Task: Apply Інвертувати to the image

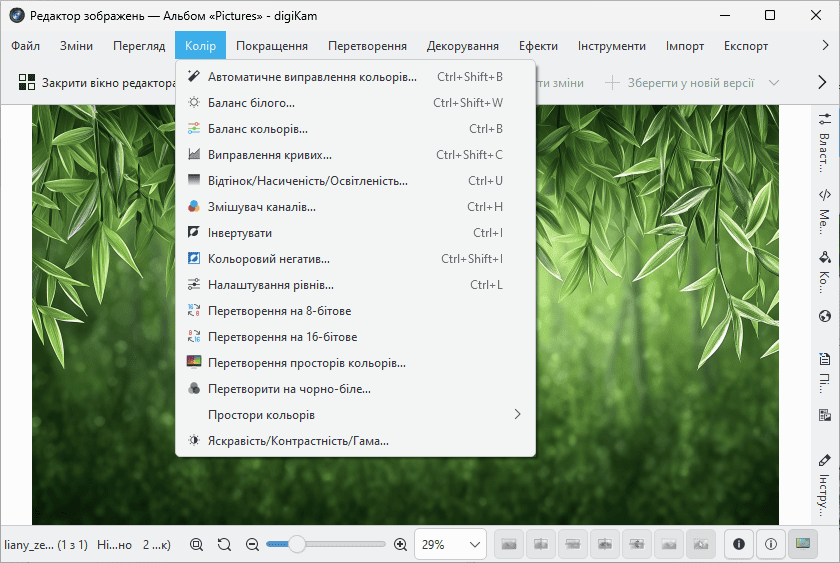Action: coord(355,233)
